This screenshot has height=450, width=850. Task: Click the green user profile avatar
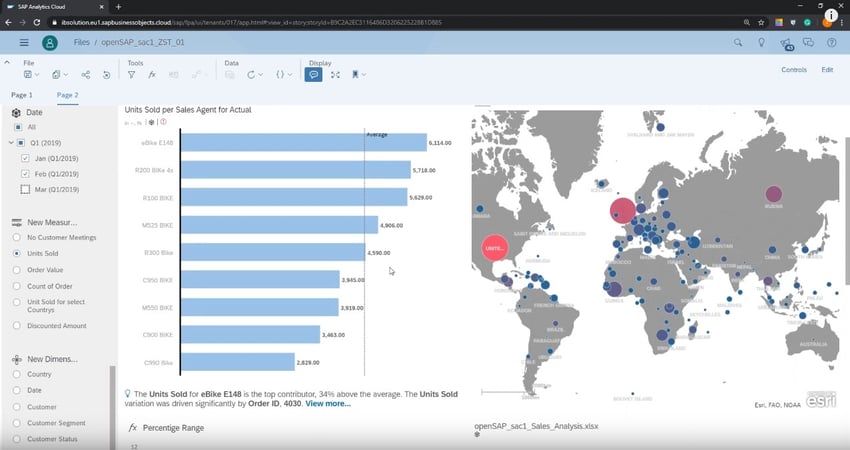coord(50,43)
